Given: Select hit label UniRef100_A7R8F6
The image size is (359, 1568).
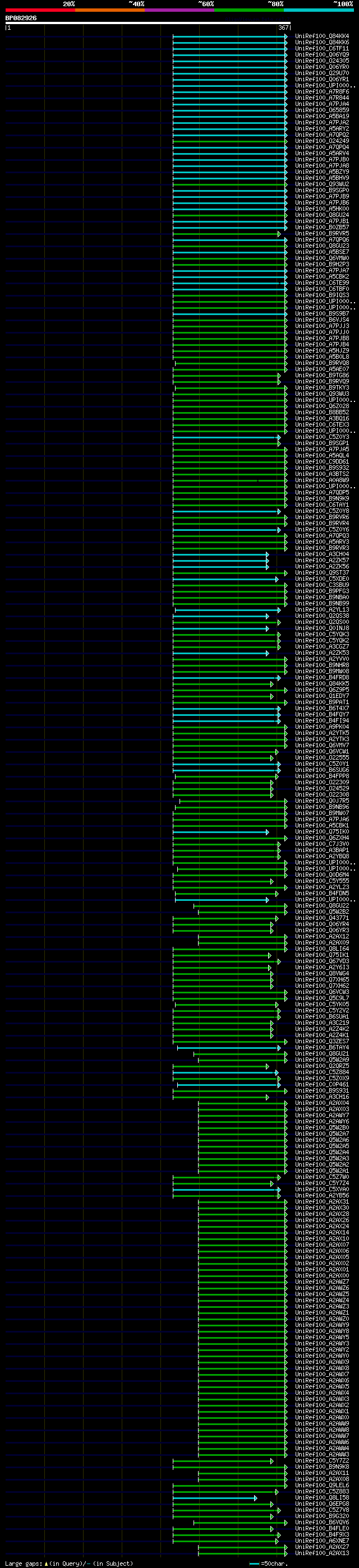Looking at the screenshot, I should pos(322,91).
